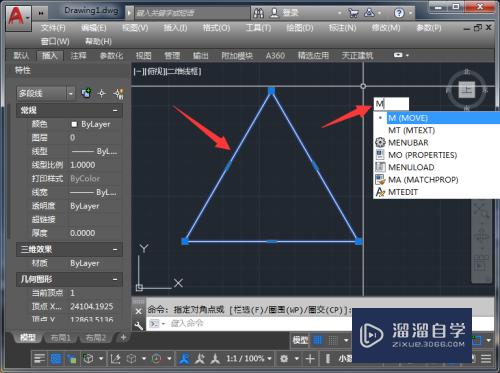Screen dimensions: 500x373
Task: Click the 登录 sign-in link
Action: point(290,13)
